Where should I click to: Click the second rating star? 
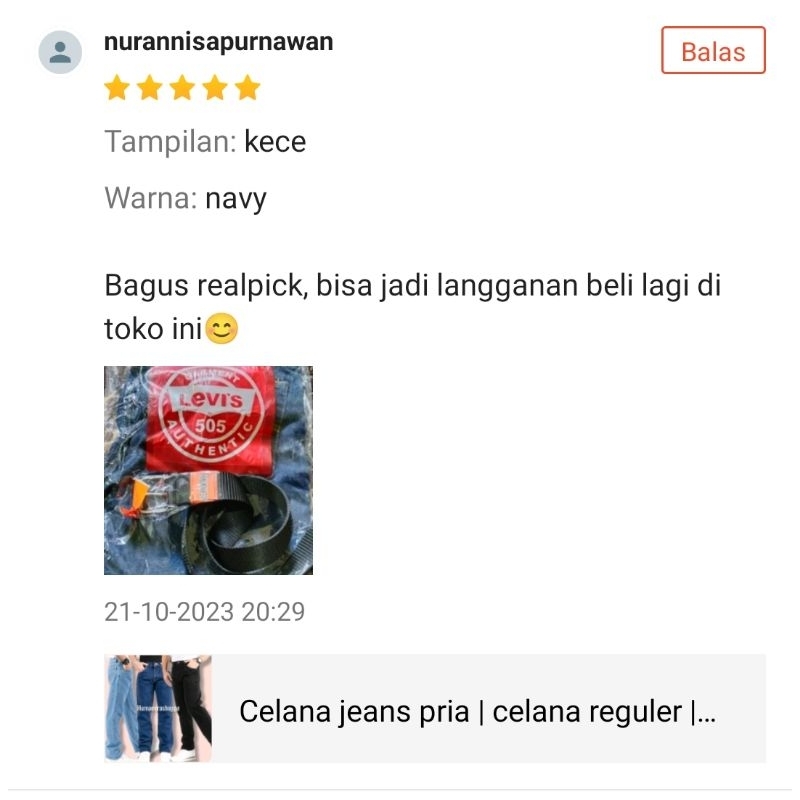150,87
